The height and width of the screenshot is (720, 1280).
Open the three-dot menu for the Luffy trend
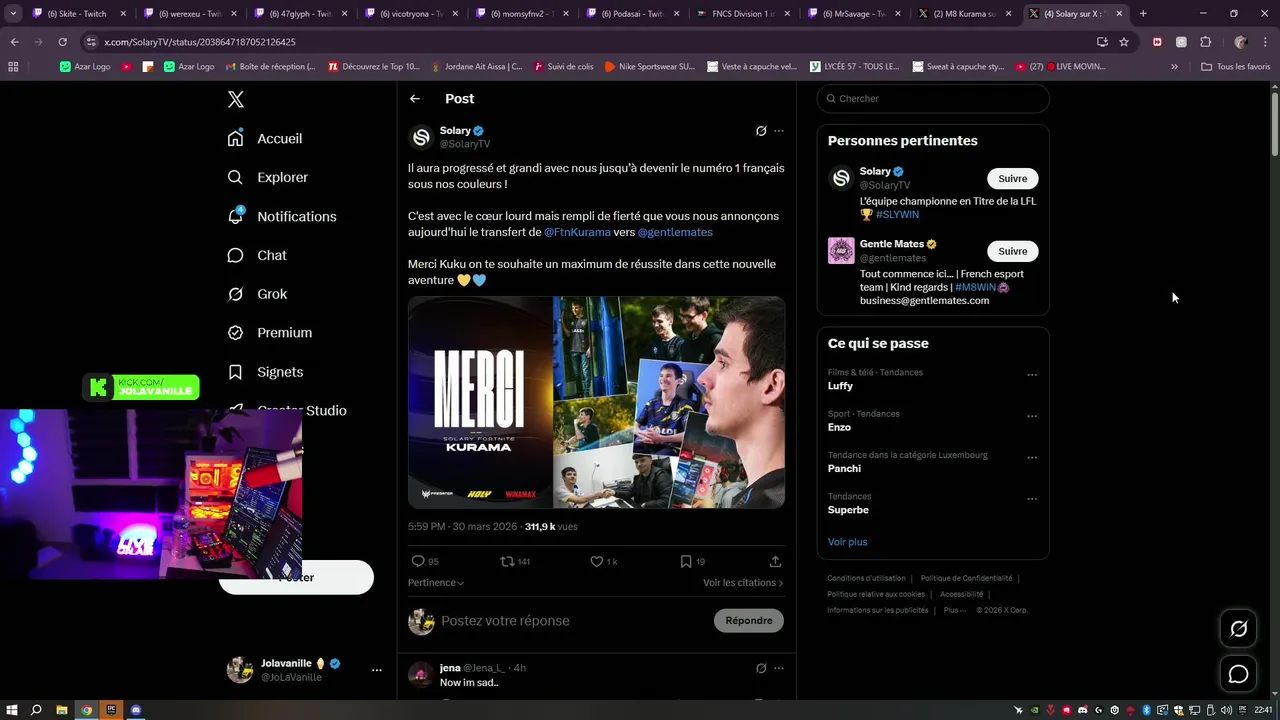1032,375
